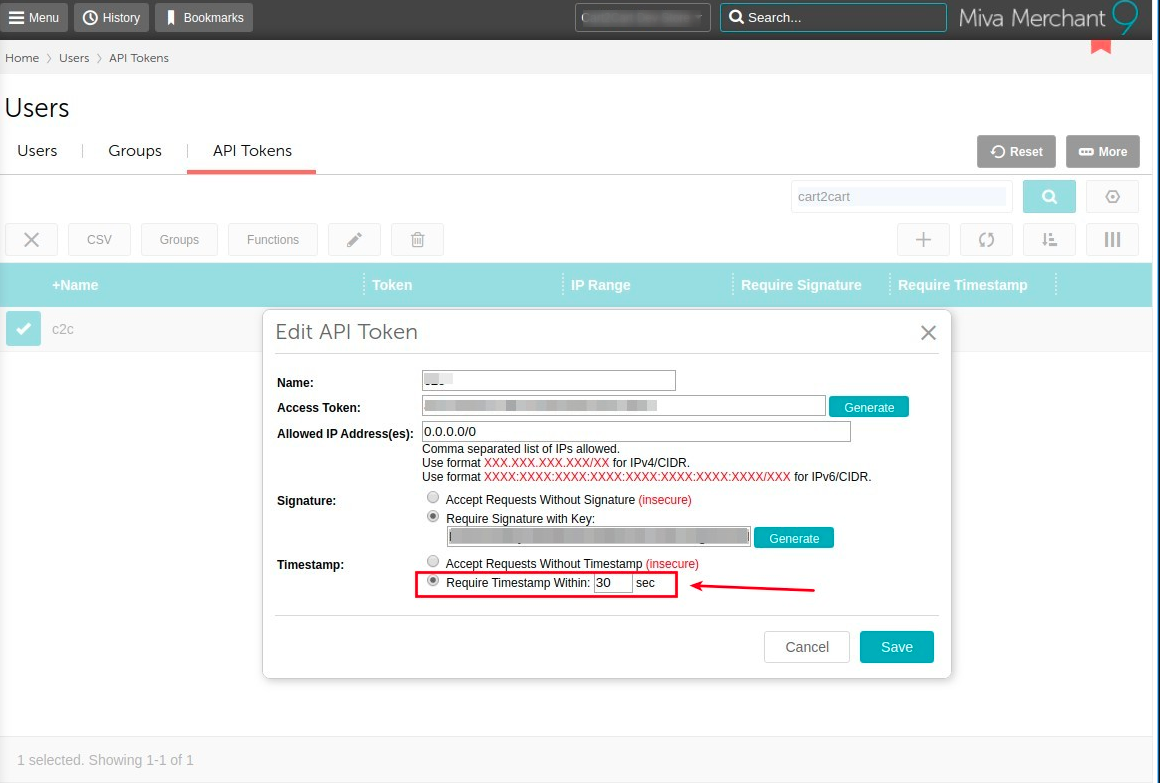Select Accept Requests Without Timestamp option
Viewport: 1160px width, 783px height.
tap(433, 562)
